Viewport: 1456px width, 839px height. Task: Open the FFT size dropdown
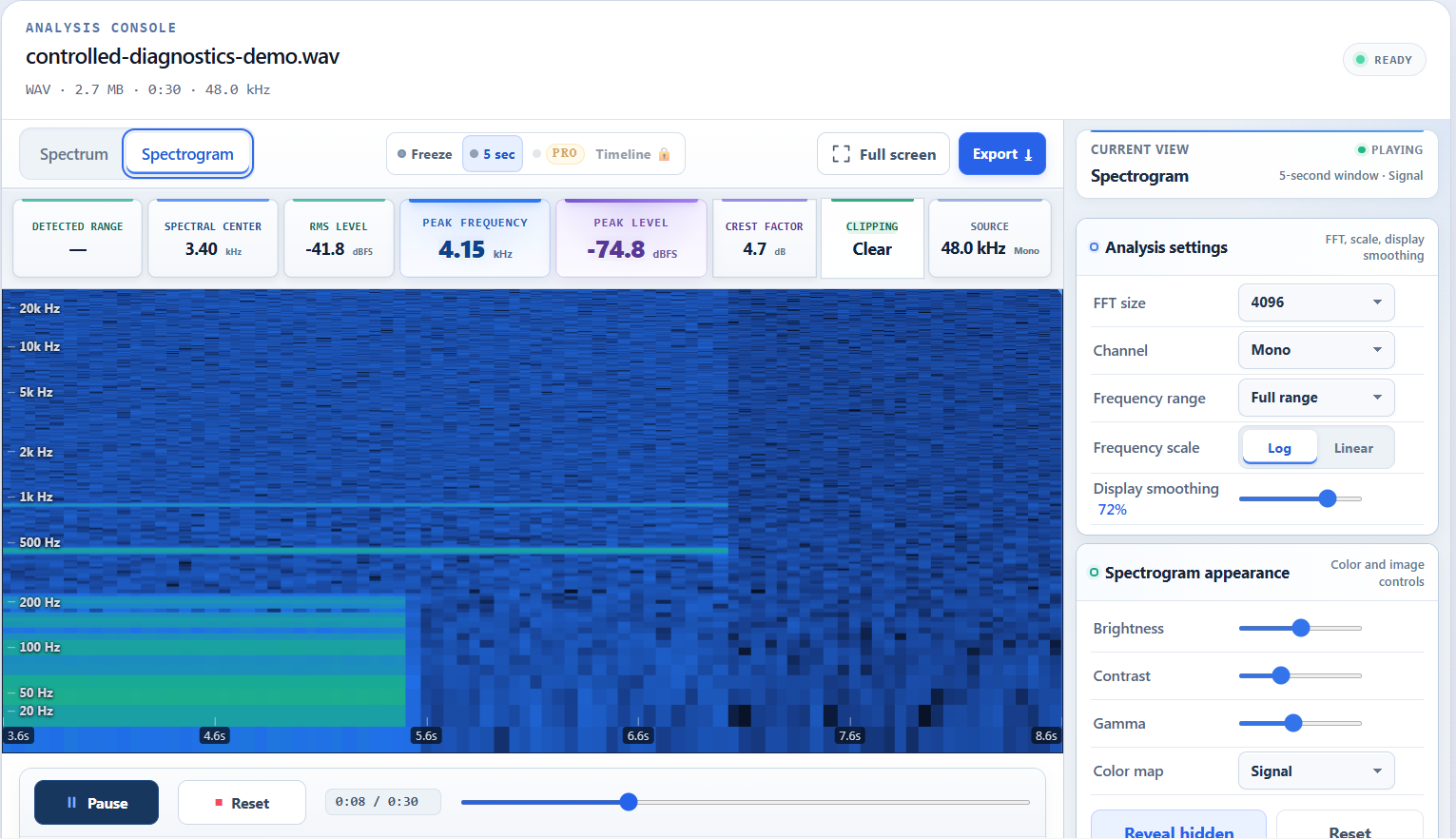click(1316, 302)
